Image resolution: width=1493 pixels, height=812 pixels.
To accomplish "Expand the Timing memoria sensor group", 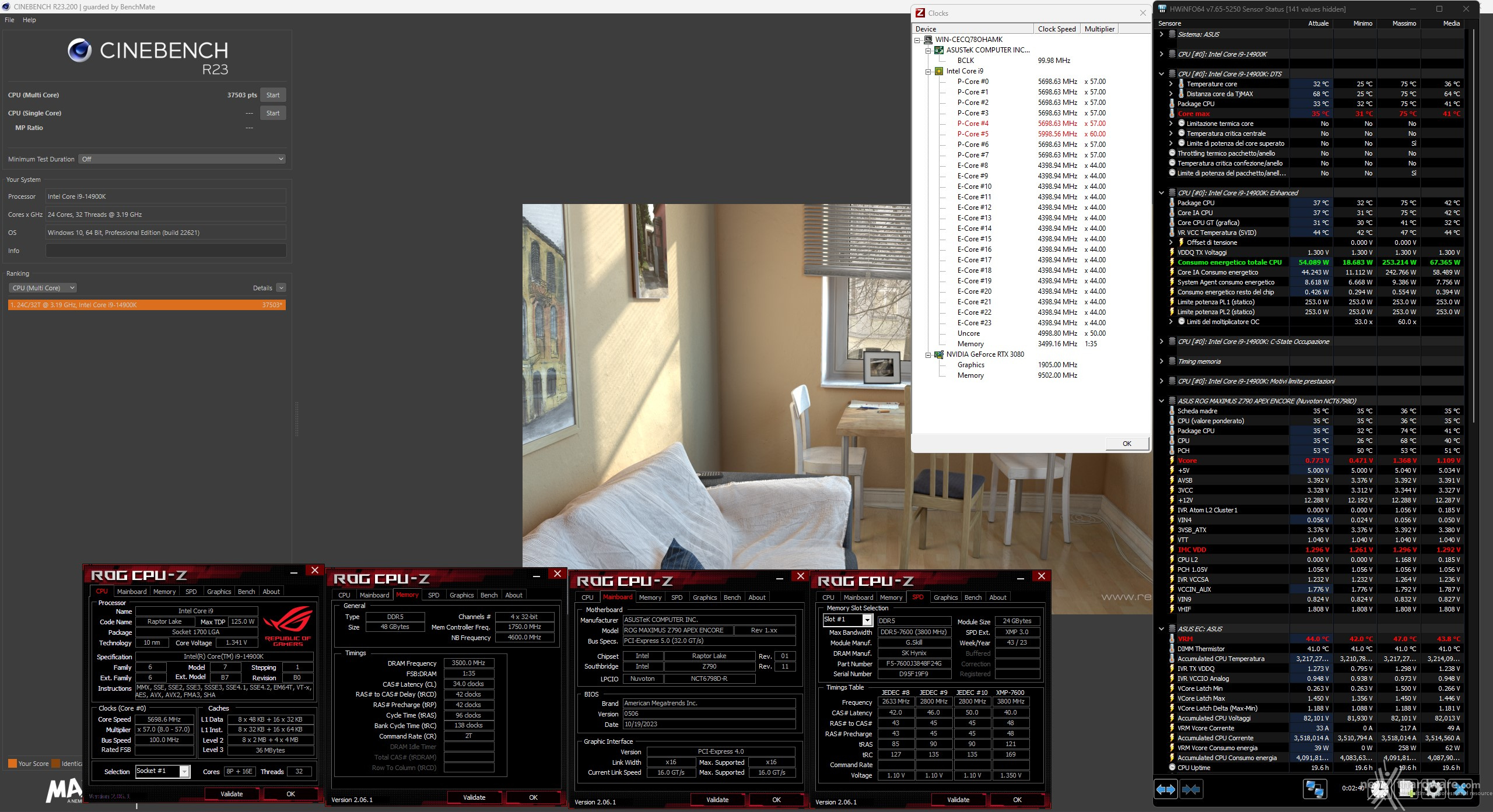I will click(x=1161, y=361).
